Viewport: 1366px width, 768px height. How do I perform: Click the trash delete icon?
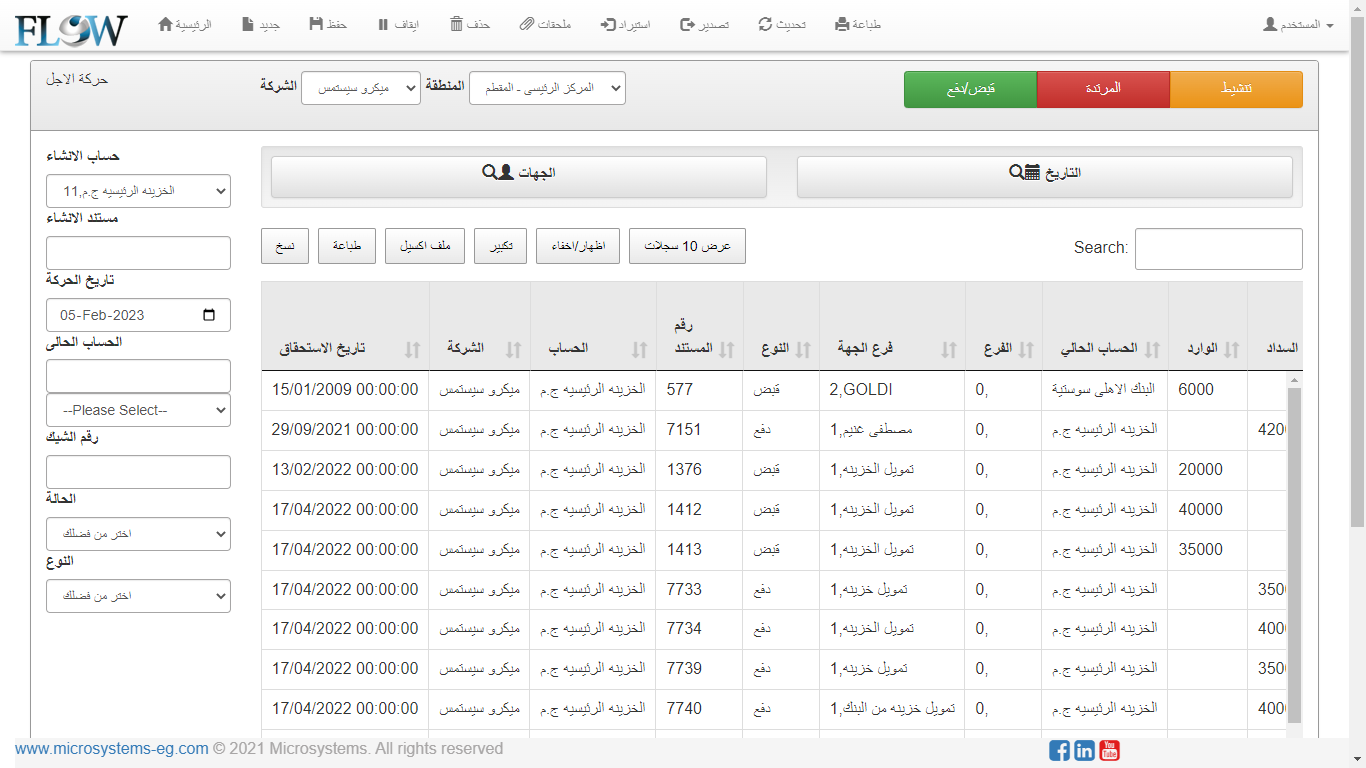[x=456, y=24]
